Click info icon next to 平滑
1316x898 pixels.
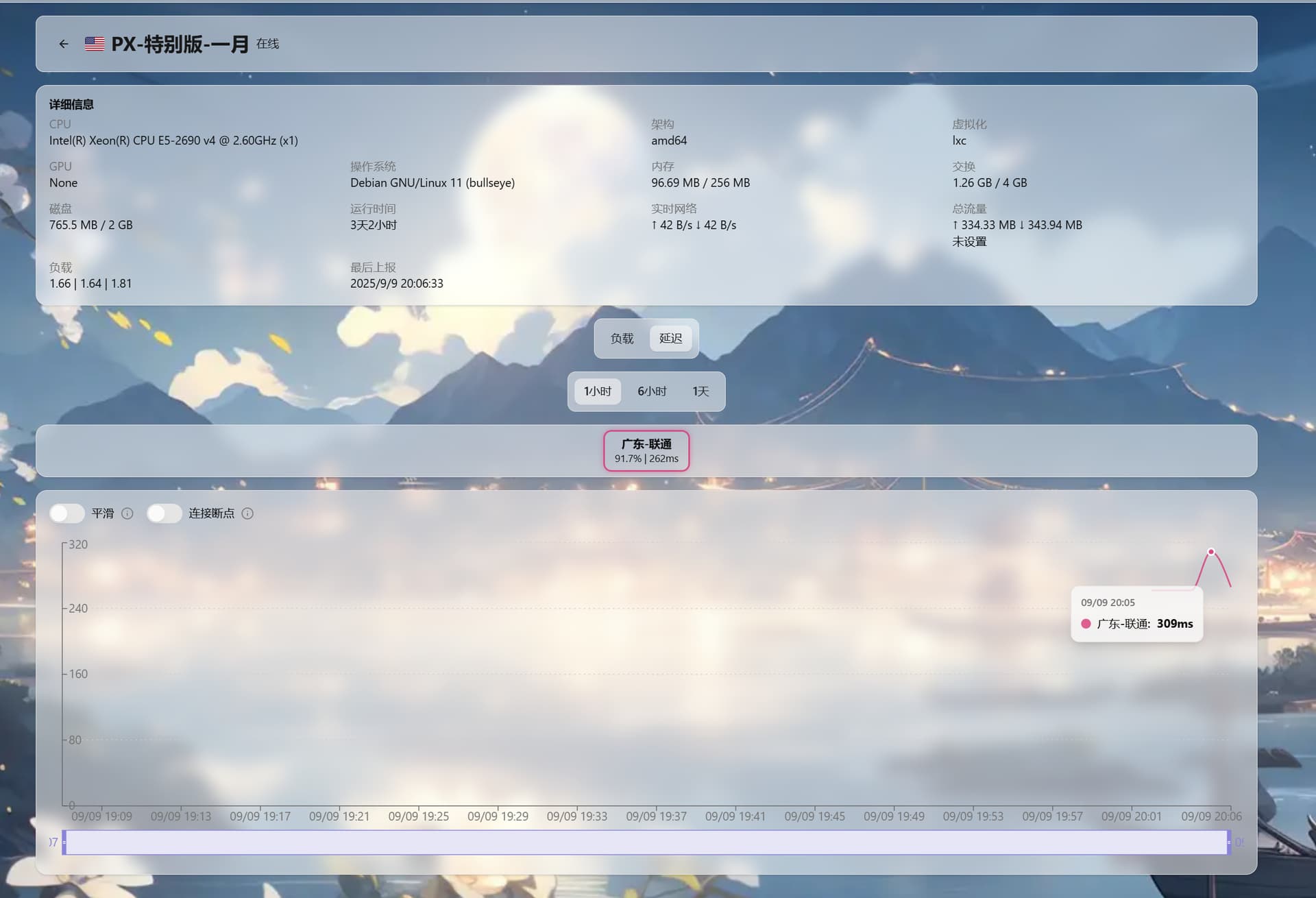click(127, 513)
